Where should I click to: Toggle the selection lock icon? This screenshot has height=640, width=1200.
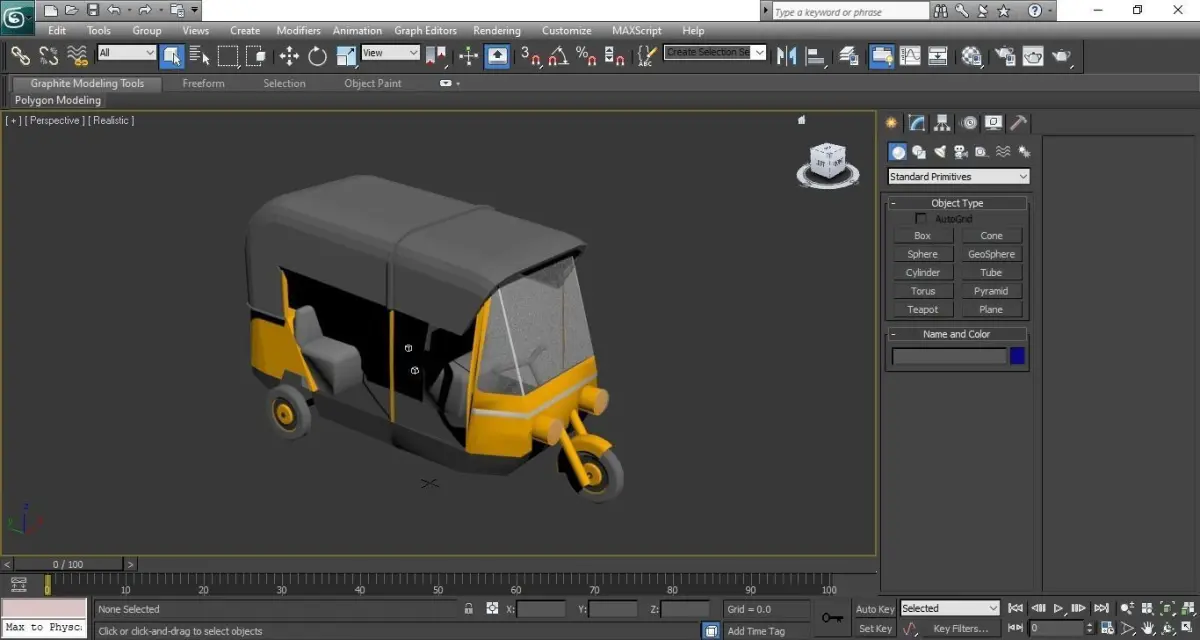click(x=468, y=609)
